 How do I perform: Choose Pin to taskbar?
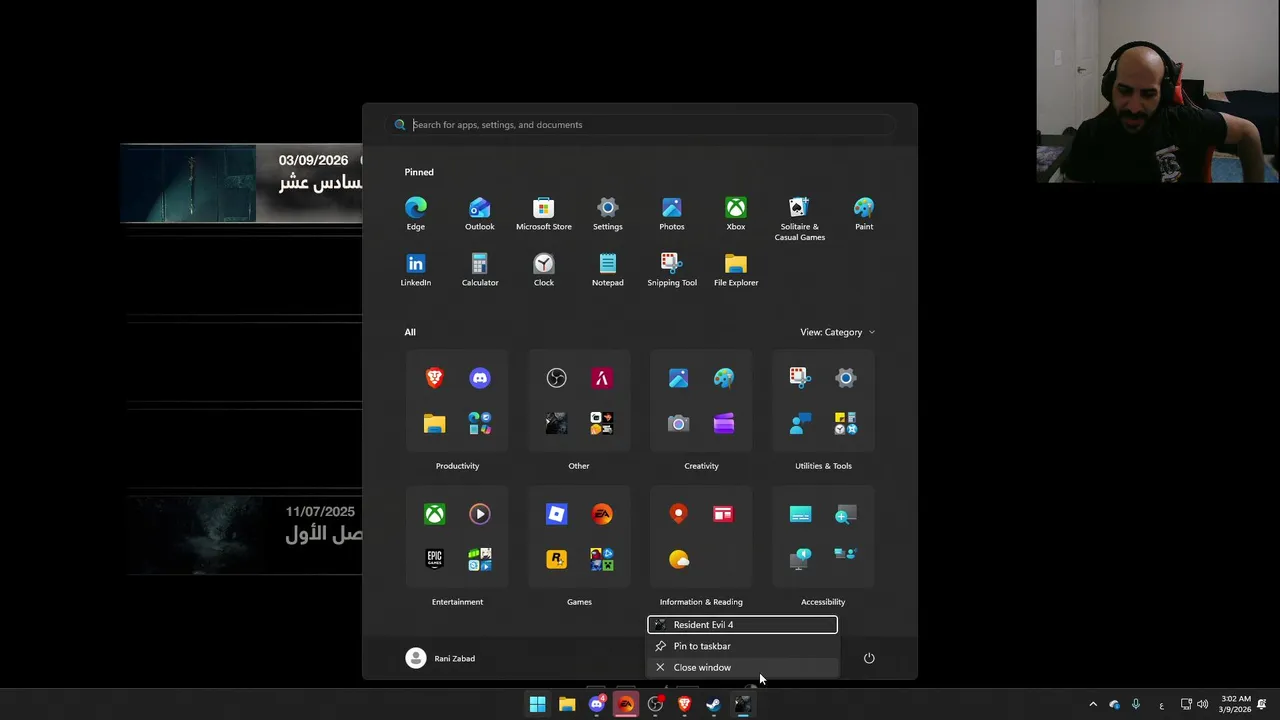(x=742, y=646)
